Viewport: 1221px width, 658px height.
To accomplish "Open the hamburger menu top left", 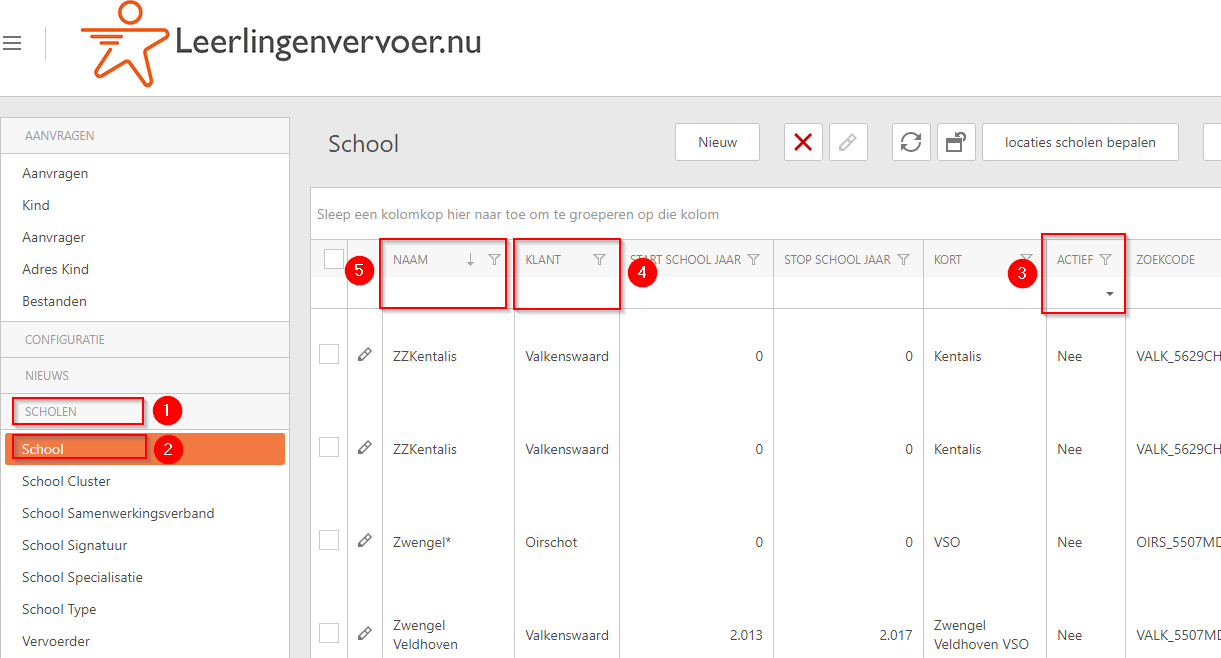I will [x=12, y=42].
